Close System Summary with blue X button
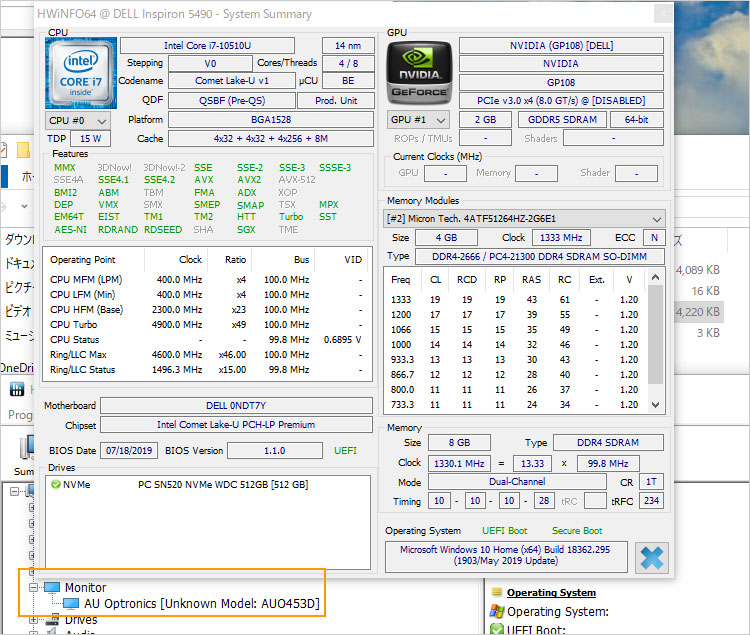Image resolution: width=750 pixels, height=635 pixels. pos(651,558)
